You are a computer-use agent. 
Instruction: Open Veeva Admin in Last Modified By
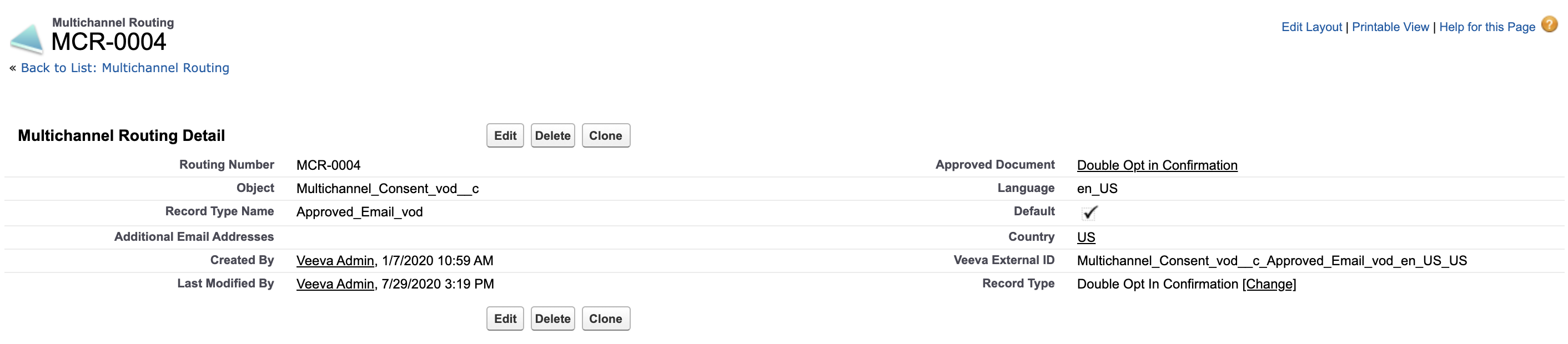point(335,284)
